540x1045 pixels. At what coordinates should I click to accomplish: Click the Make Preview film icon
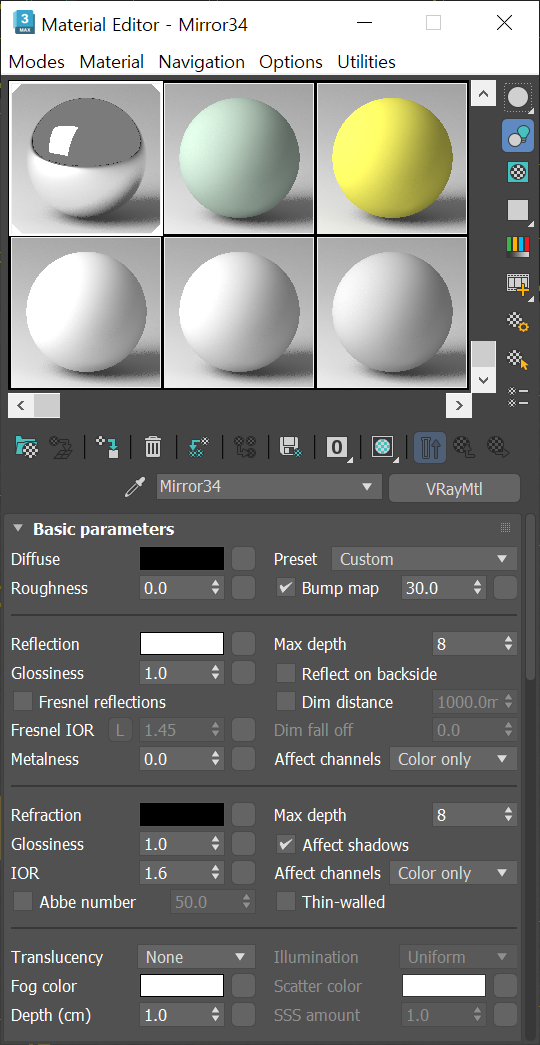(517, 284)
